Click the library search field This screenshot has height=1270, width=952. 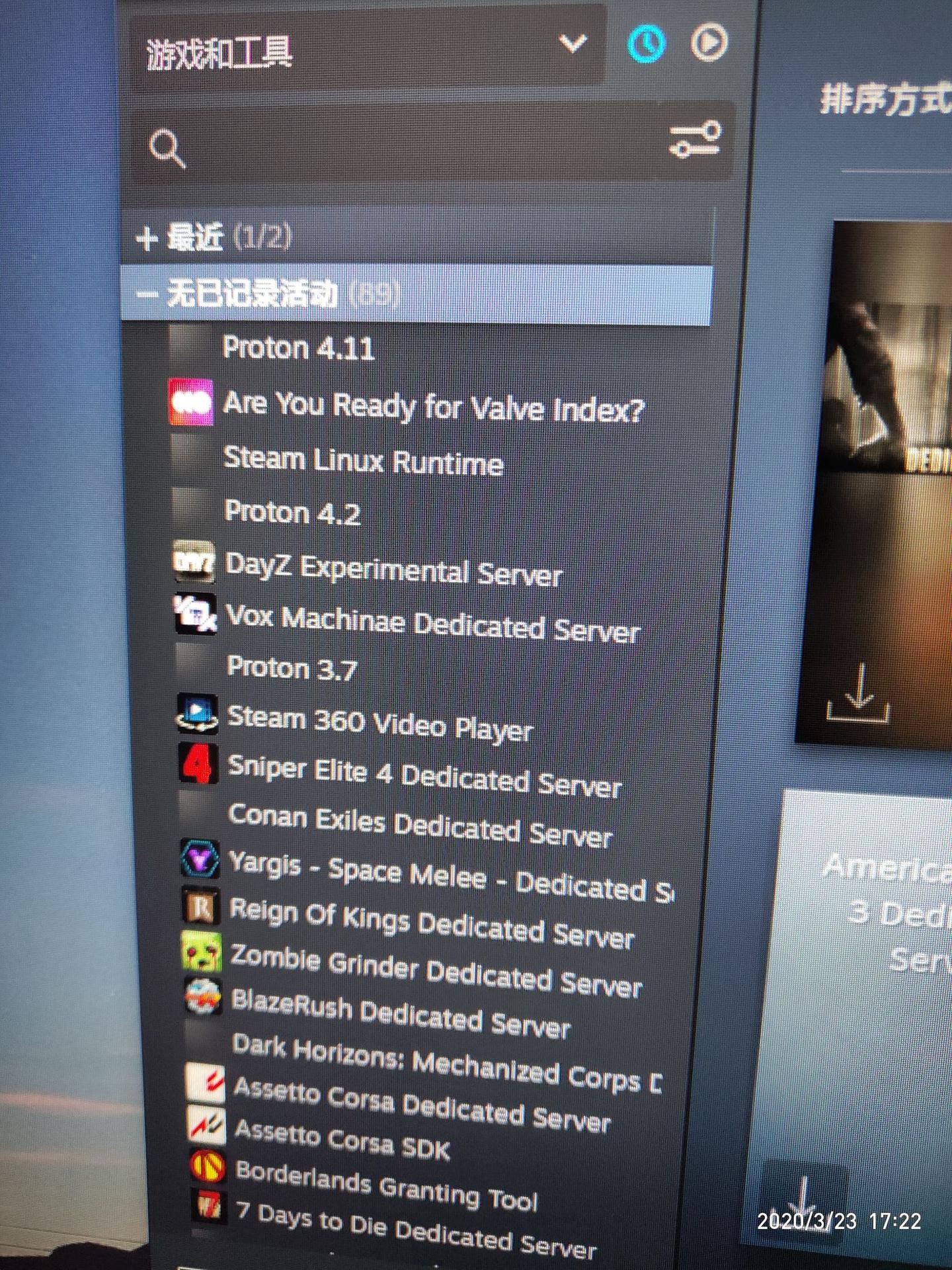click(x=432, y=144)
